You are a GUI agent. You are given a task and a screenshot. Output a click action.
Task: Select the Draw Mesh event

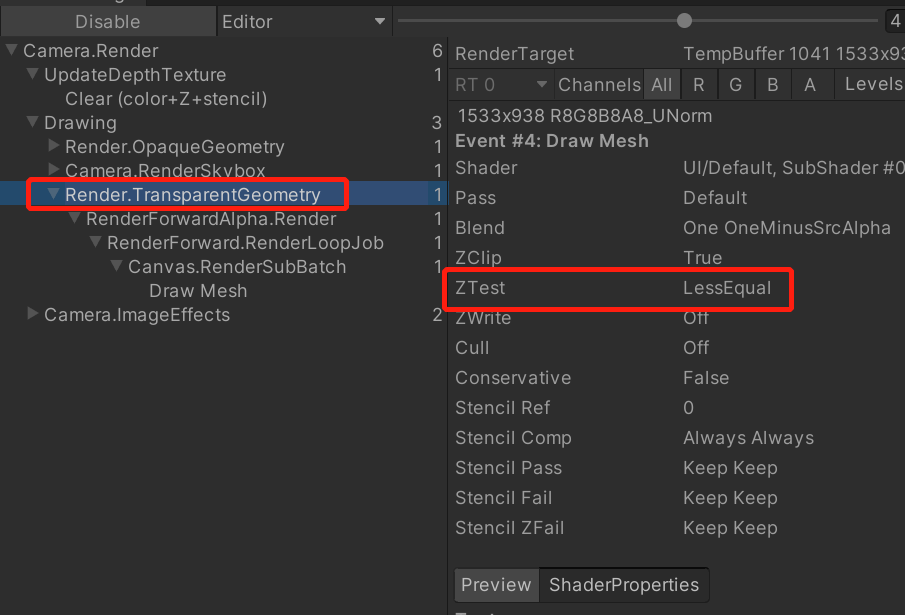pos(198,291)
